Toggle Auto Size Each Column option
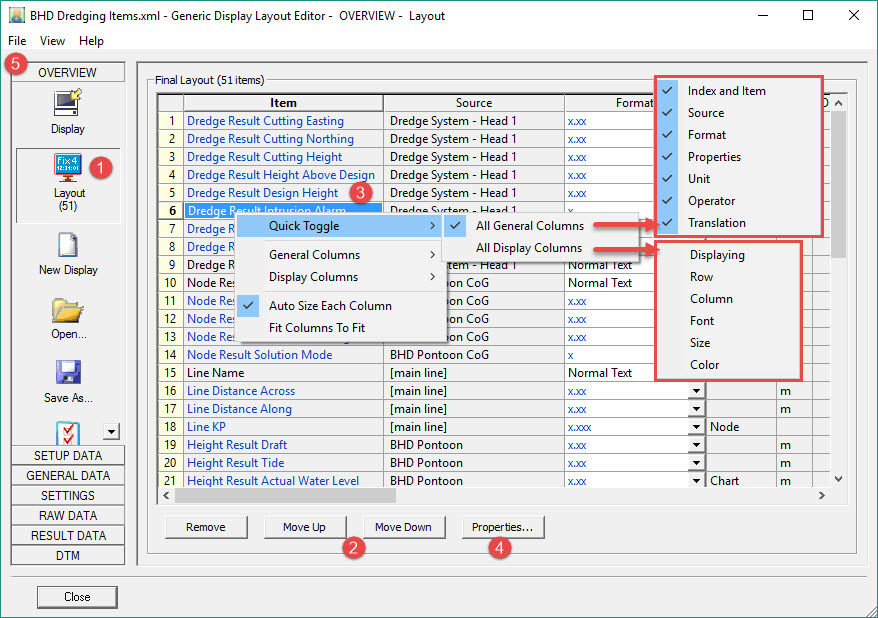Screen dimensions: 878x618 [330, 306]
